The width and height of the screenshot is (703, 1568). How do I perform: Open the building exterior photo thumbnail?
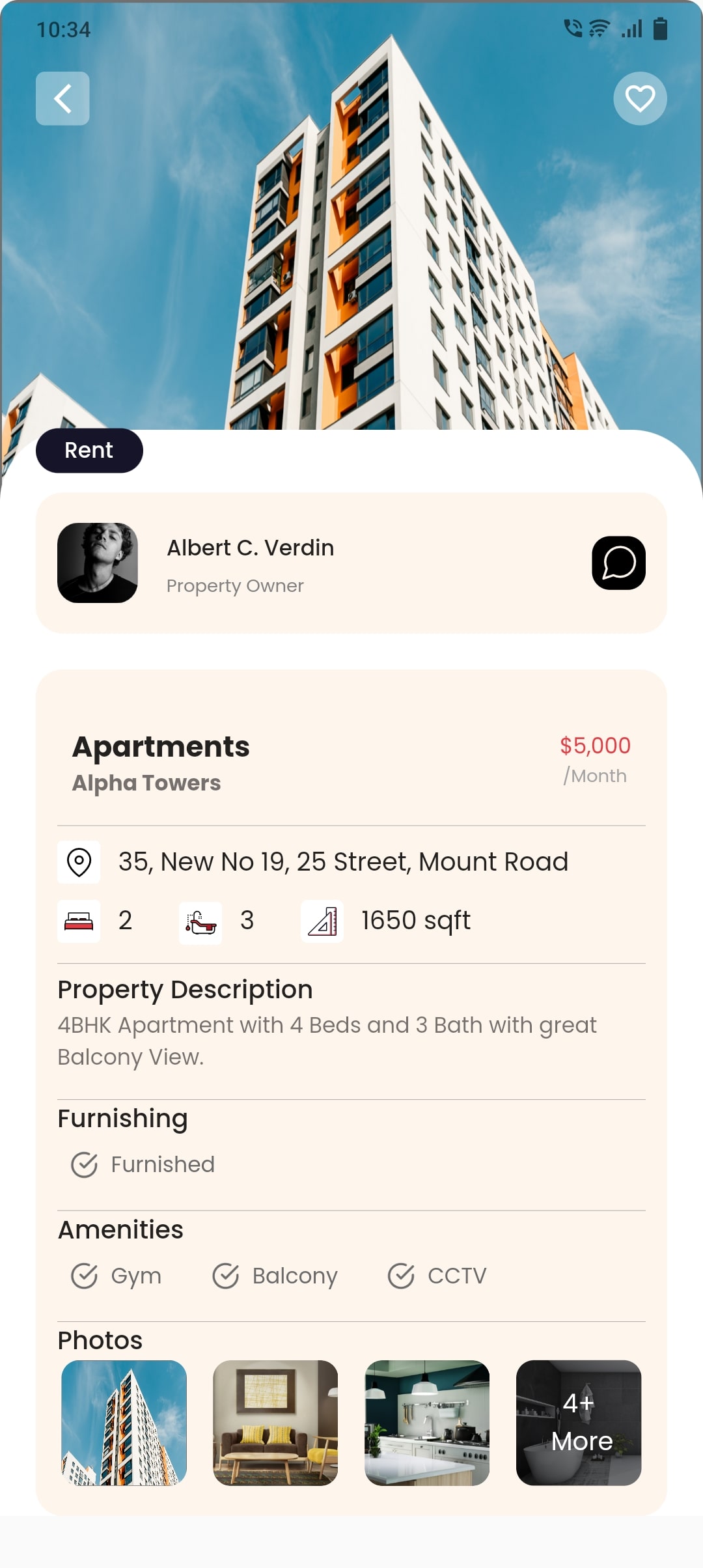(124, 1423)
